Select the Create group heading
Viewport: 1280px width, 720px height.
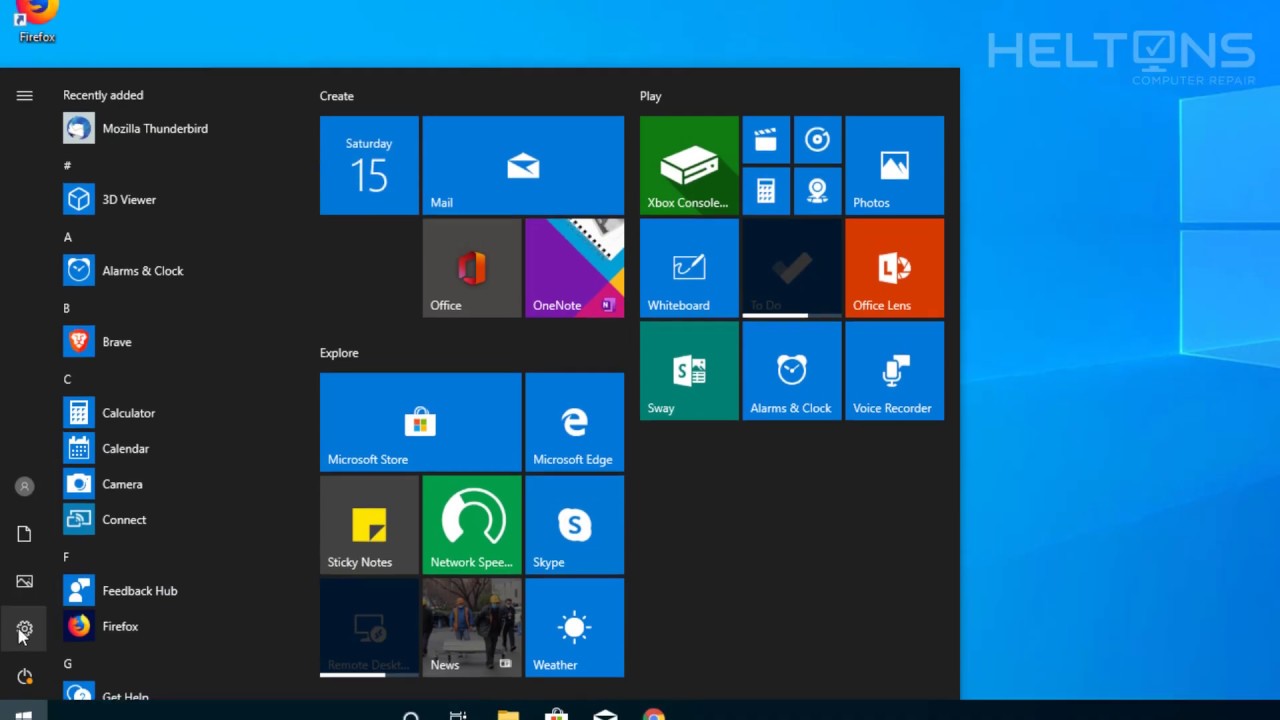click(337, 96)
